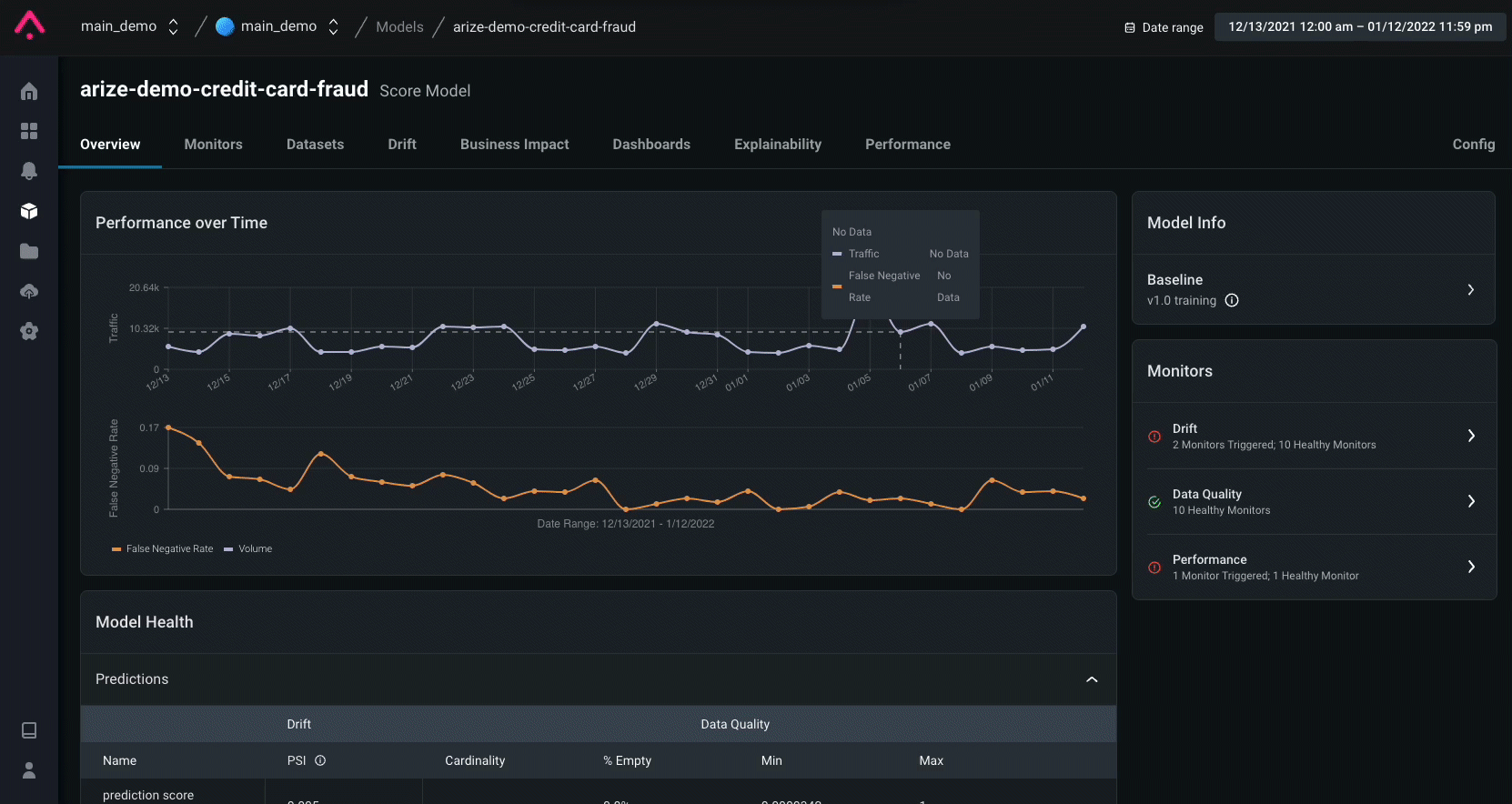Open the dashboards grid icon in sidebar

pos(29,131)
